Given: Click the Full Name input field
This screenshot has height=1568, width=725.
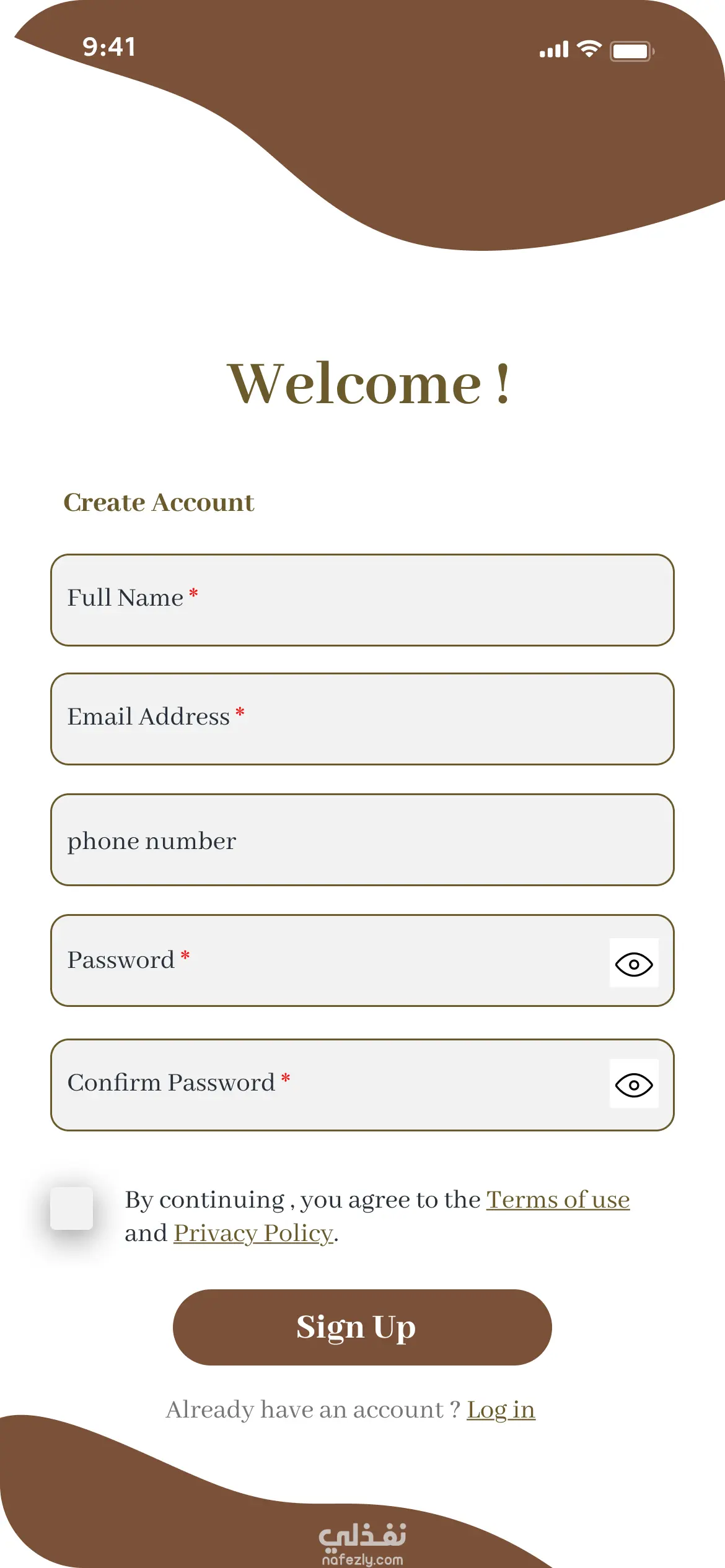Looking at the screenshot, I should [x=362, y=600].
